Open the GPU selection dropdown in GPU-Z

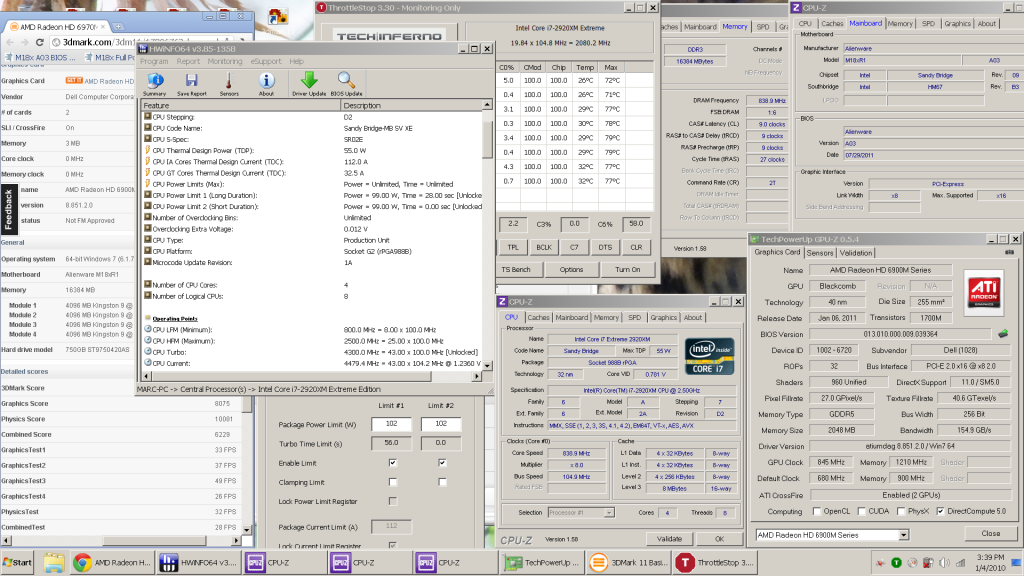903,535
